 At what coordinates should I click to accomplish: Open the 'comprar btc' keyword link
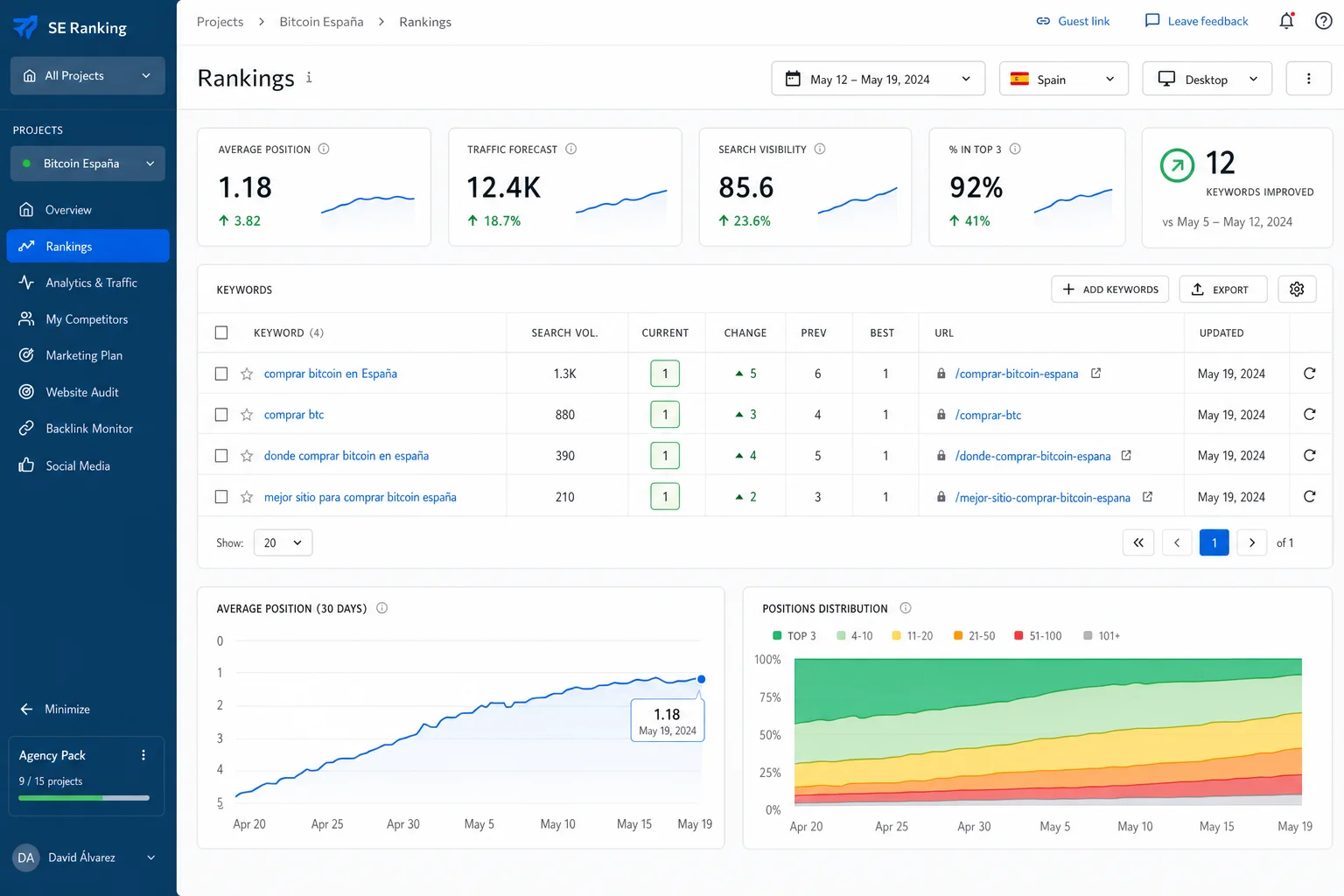point(294,415)
